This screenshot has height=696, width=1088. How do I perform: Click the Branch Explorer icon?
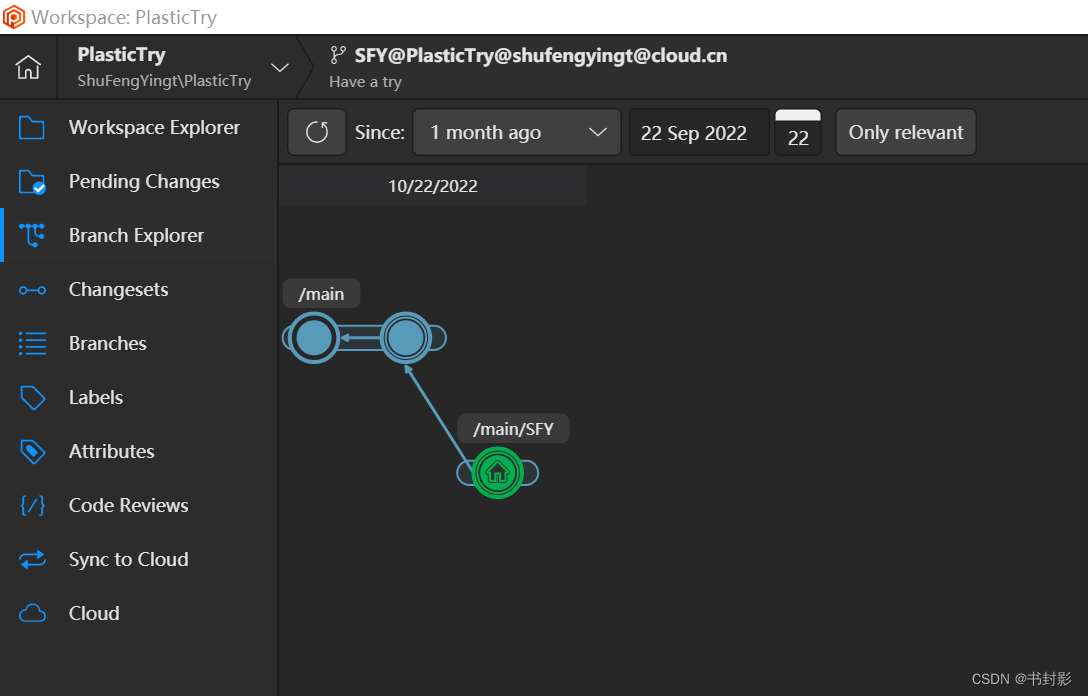coord(32,235)
